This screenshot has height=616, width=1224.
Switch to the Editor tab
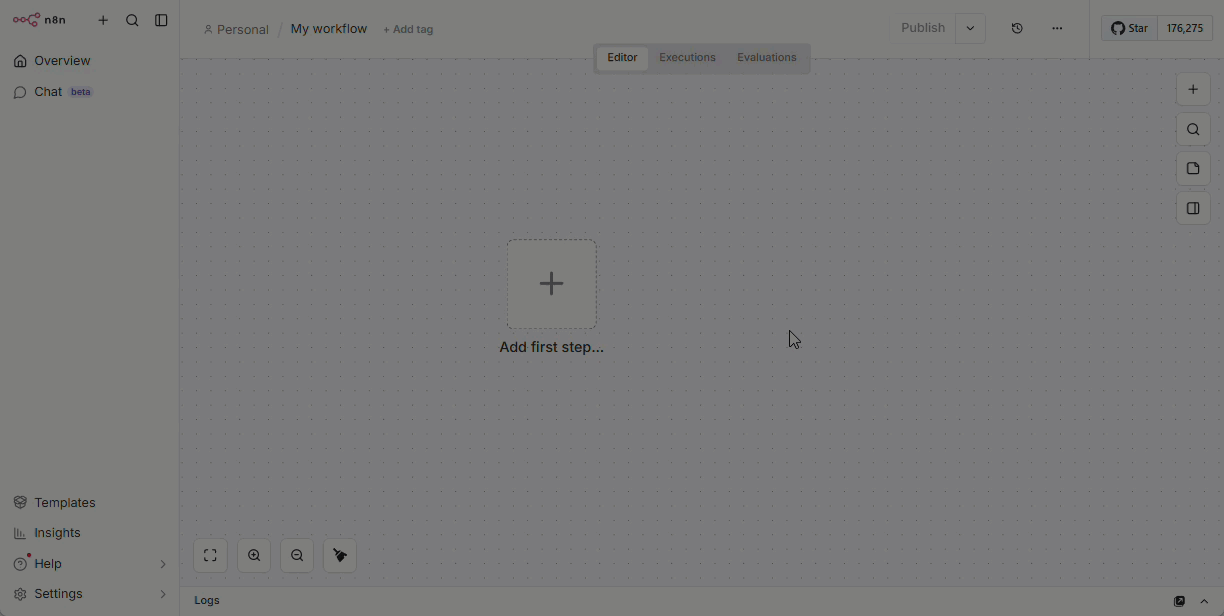click(x=622, y=58)
